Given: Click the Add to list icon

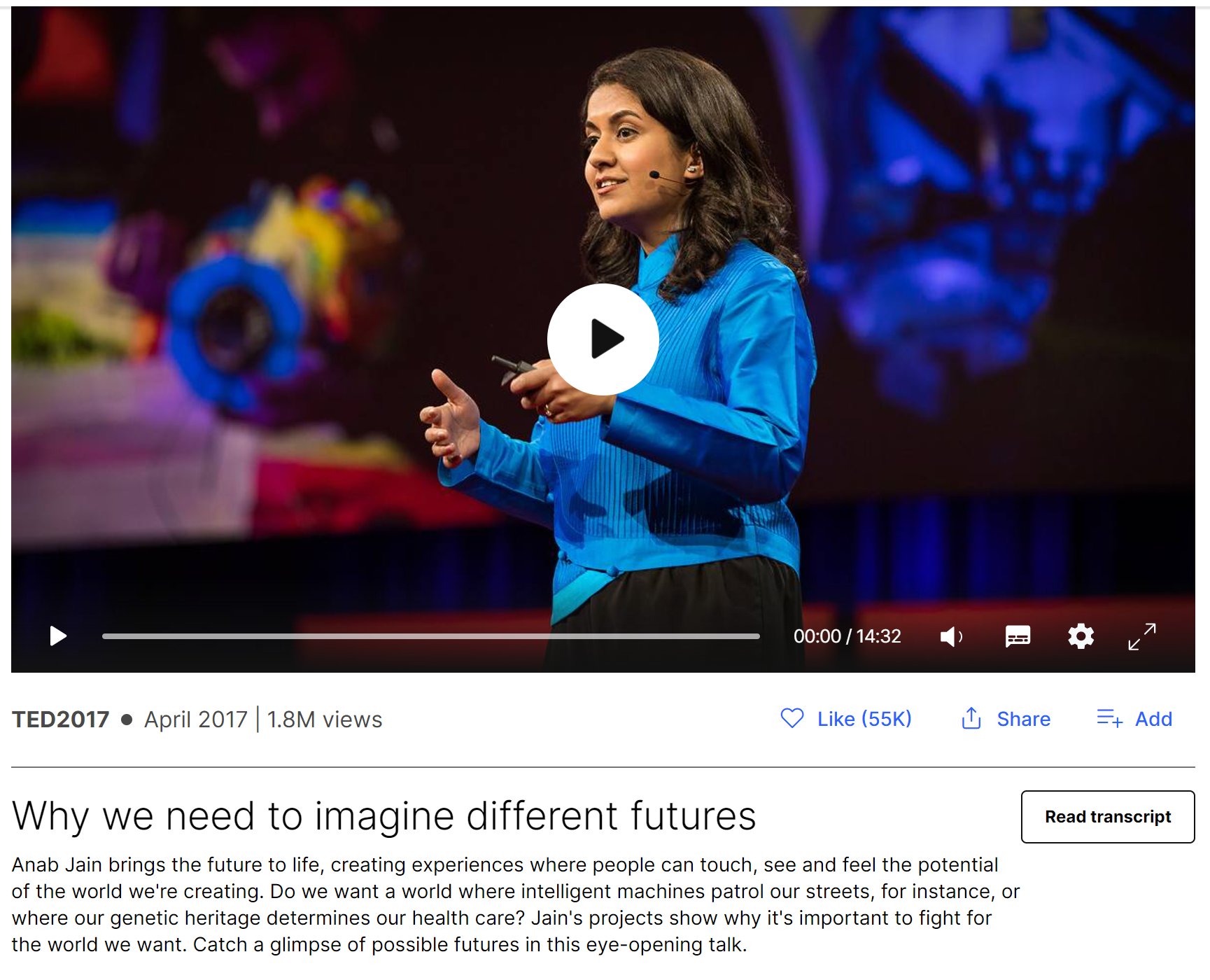Looking at the screenshot, I should click(1110, 718).
